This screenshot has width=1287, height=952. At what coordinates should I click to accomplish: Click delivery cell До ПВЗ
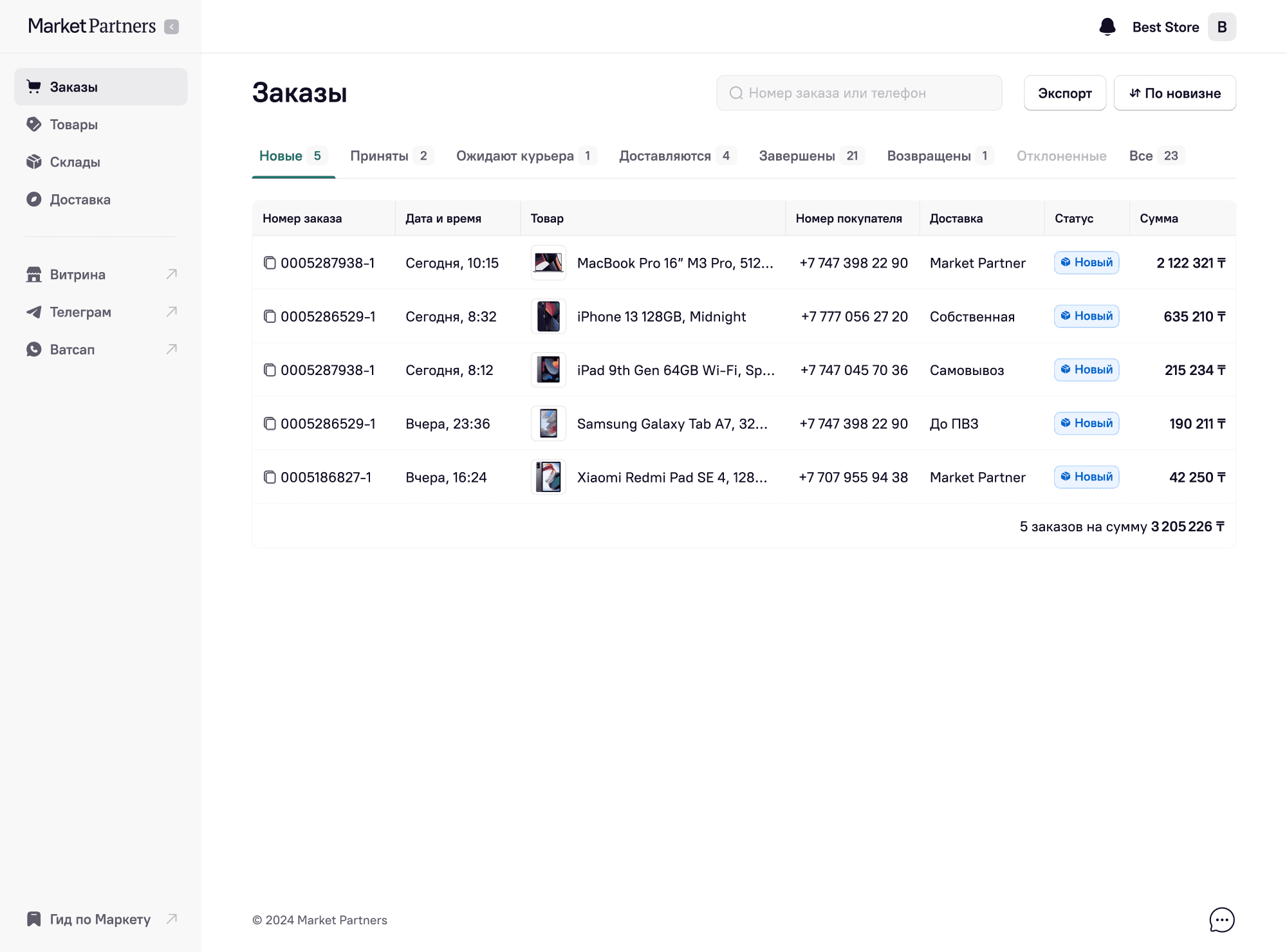954,423
